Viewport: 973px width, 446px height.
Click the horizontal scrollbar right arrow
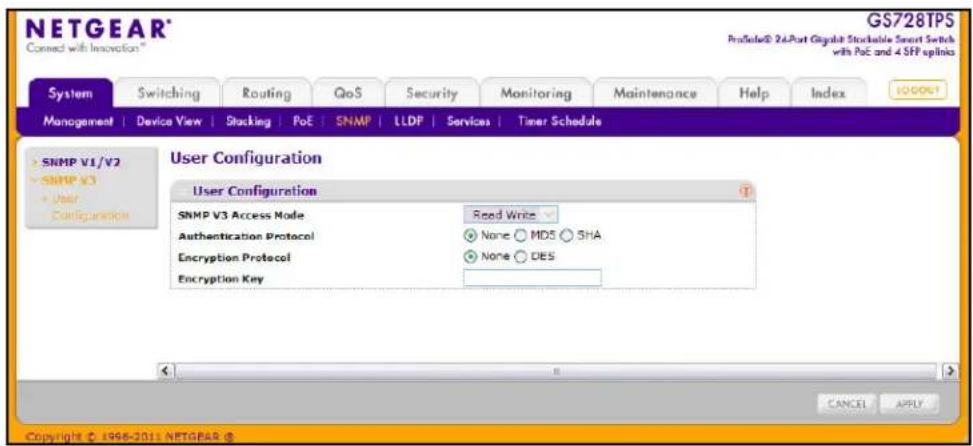pos(949,370)
